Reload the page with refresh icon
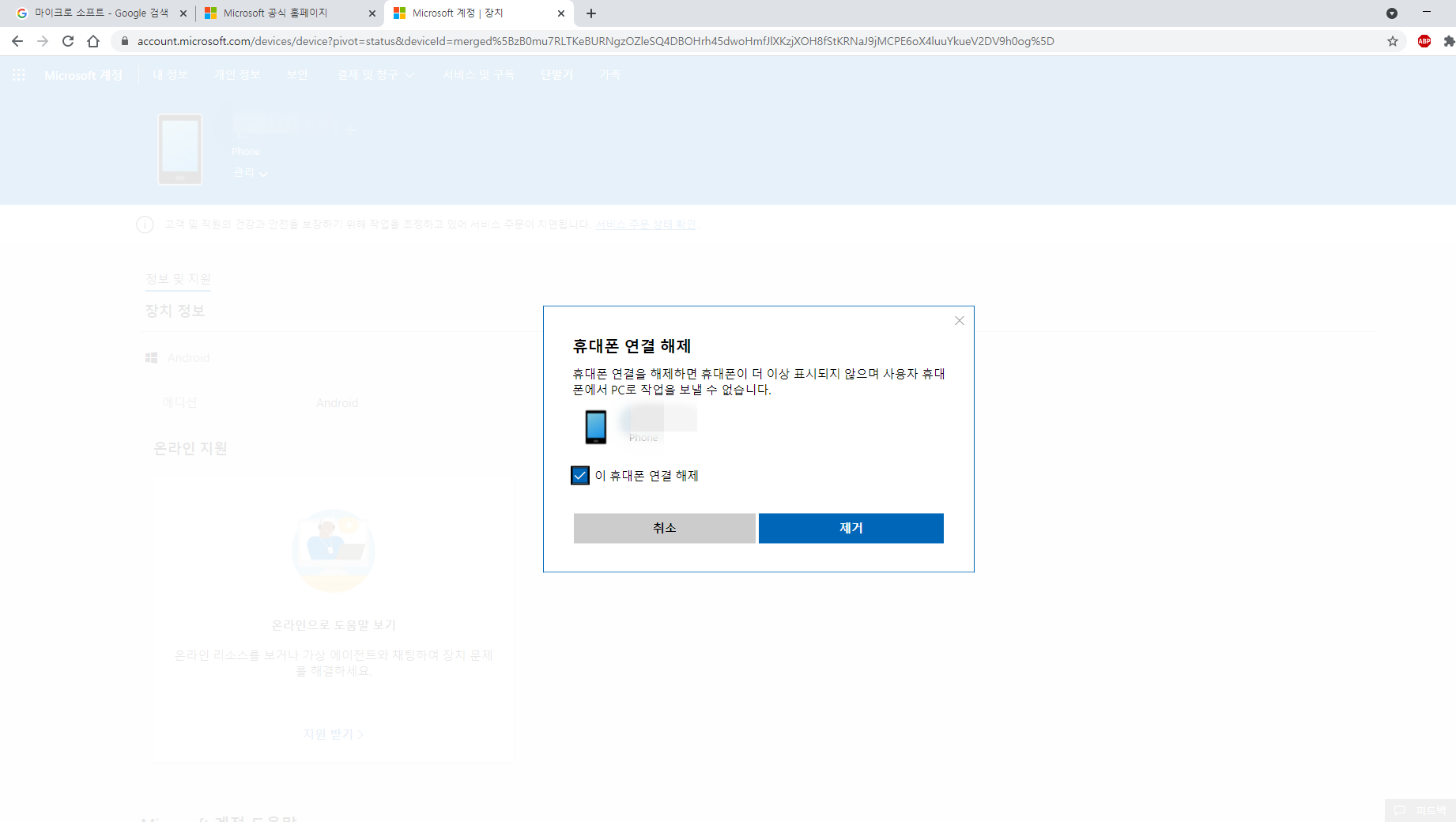This screenshot has height=822, width=1456. pyautogui.click(x=68, y=41)
